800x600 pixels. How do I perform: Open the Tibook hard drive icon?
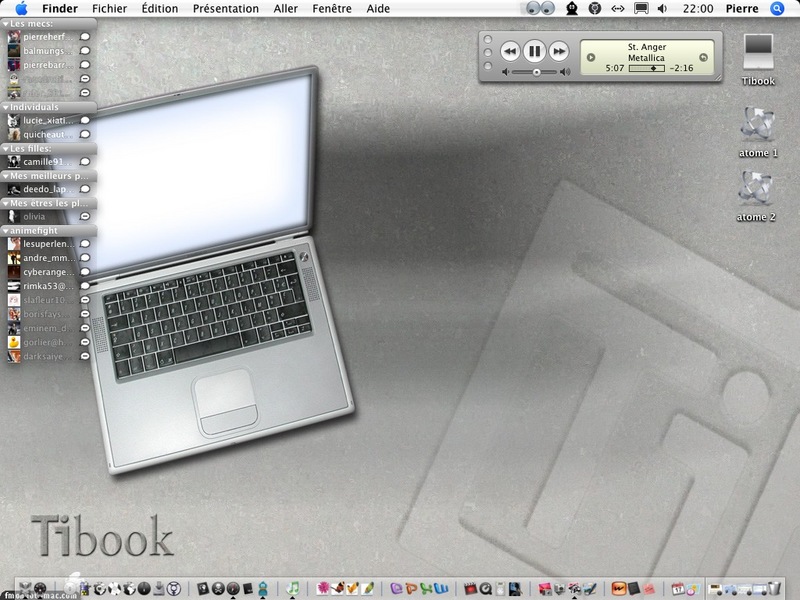click(758, 59)
